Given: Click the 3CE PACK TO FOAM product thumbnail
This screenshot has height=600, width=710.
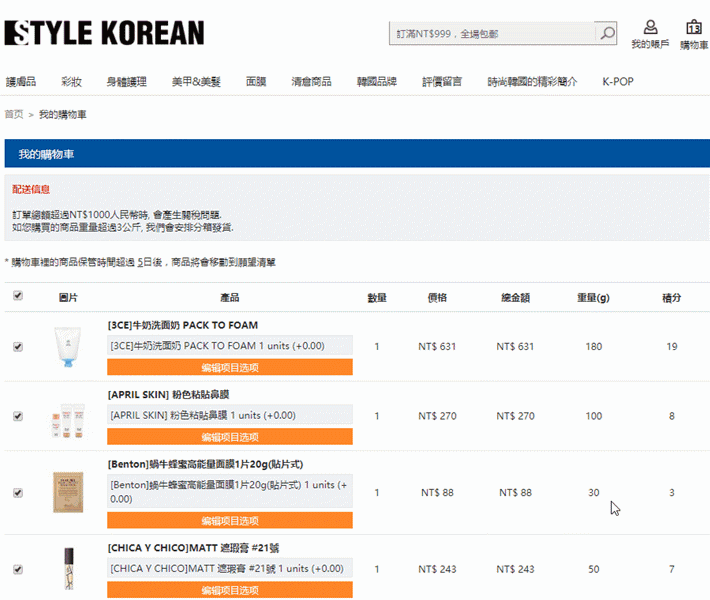Looking at the screenshot, I should click(68, 346).
